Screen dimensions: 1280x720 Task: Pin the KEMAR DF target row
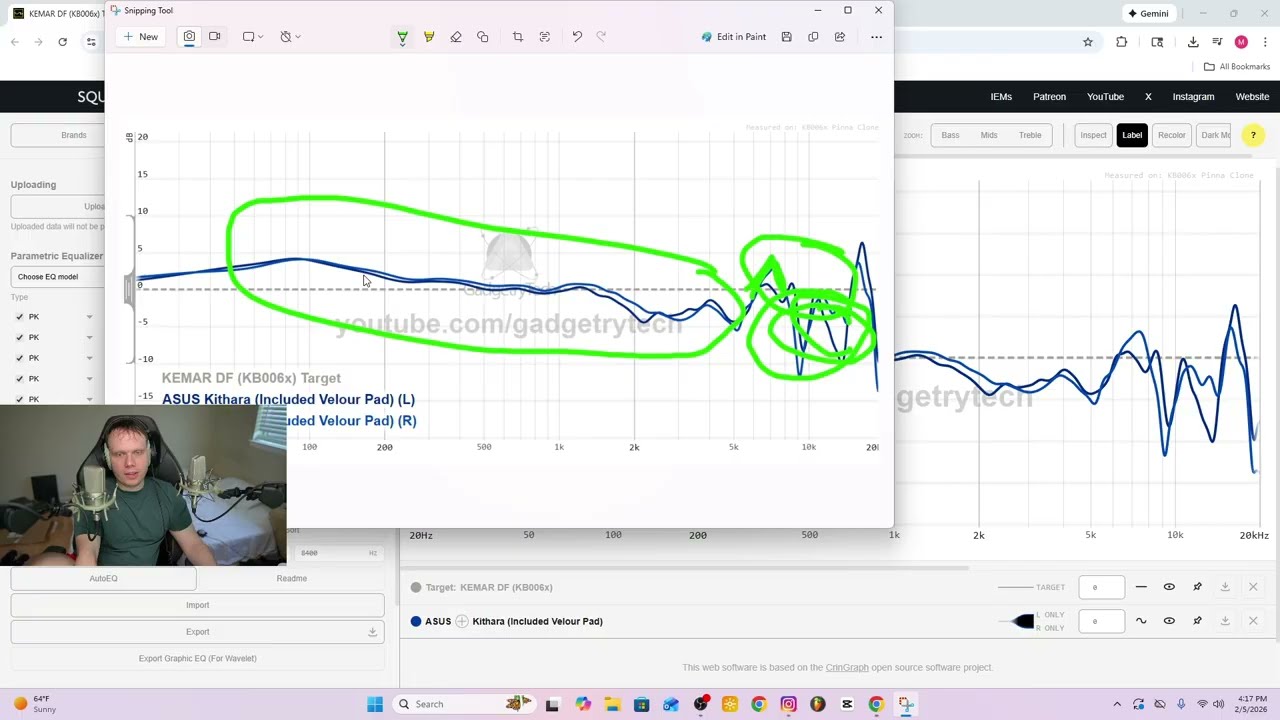[1197, 587]
